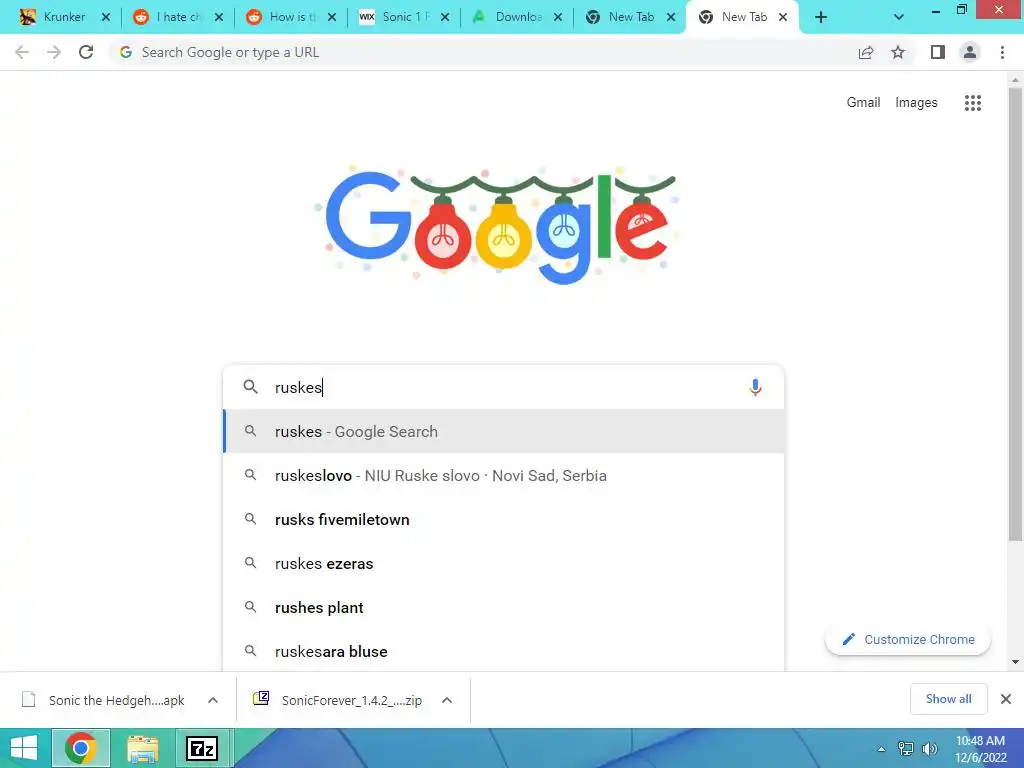Click Show all downloads button
The image size is (1024, 768).
(x=948, y=699)
